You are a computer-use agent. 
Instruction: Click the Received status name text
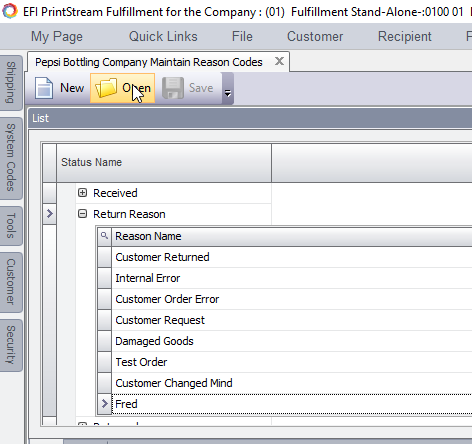(115, 193)
